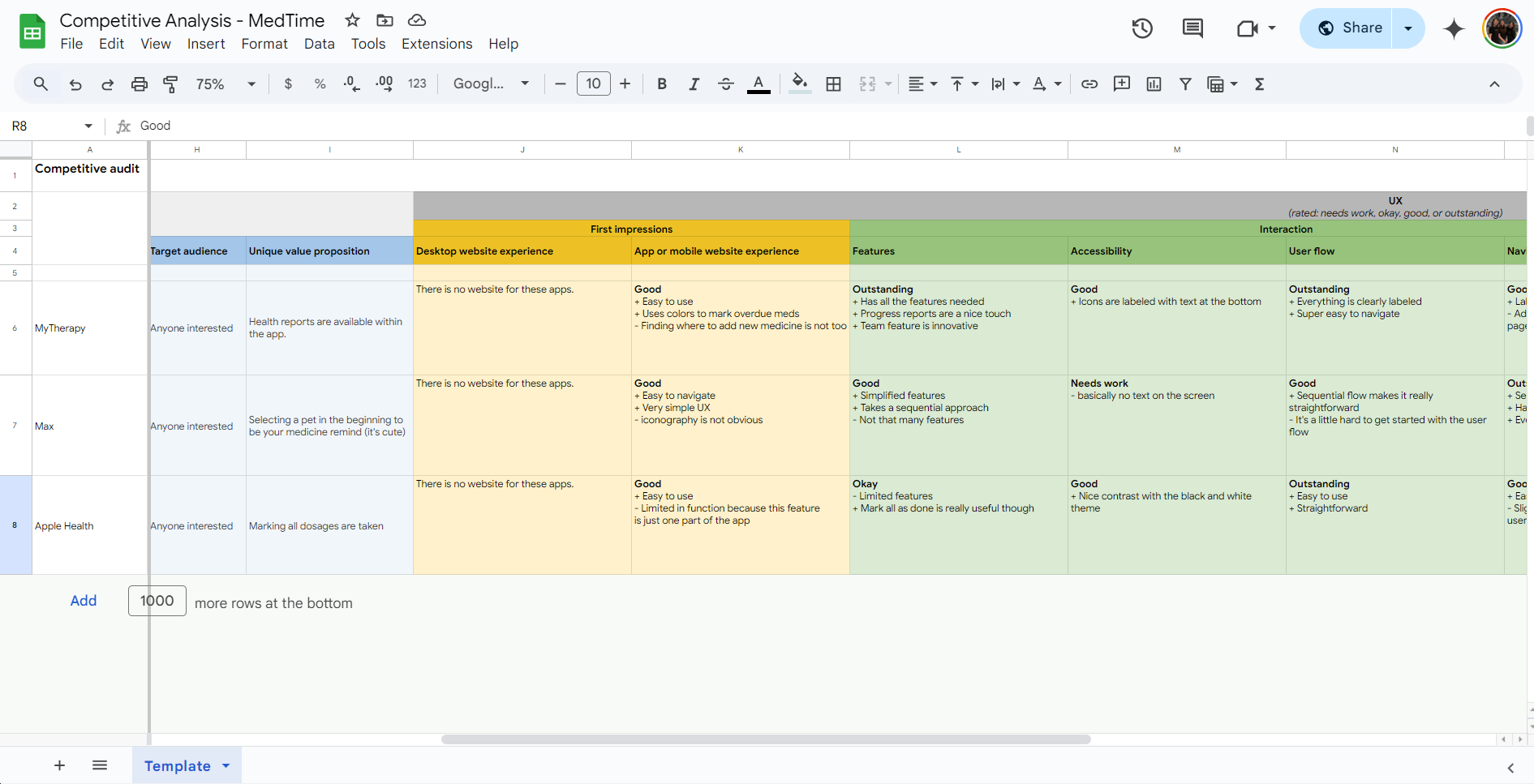Toggle italic formatting
The height and width of the screenshot is (784, 1534).
[x=694, y=84]
